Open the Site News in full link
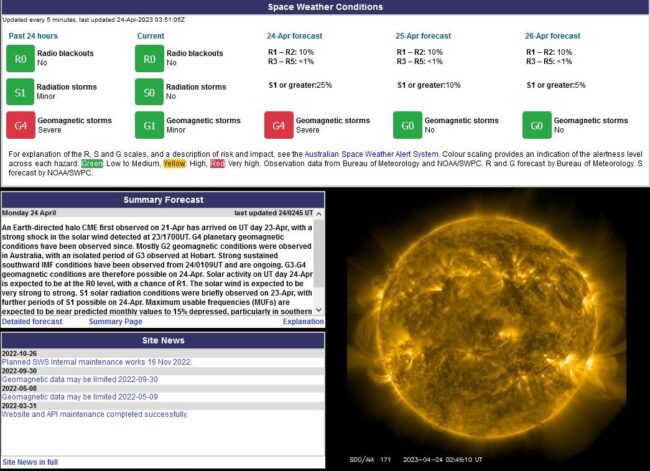 pos(30,462)
